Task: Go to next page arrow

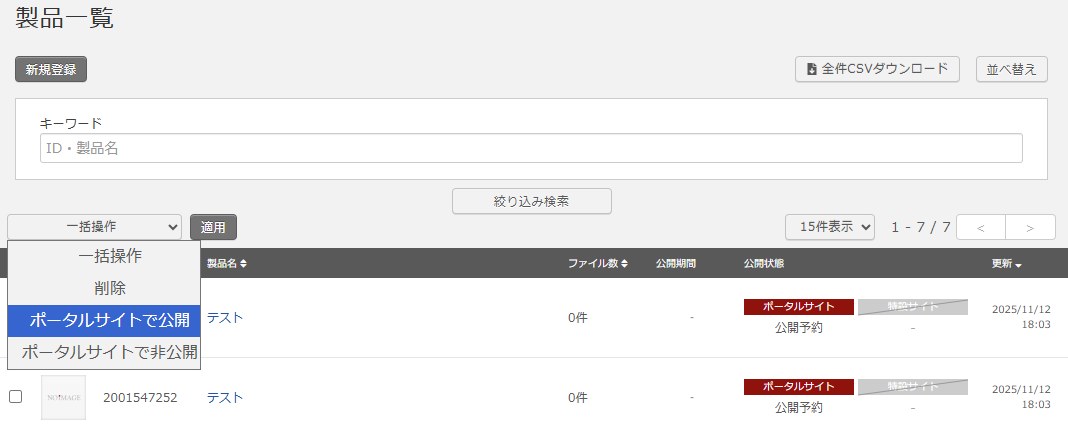Action: [1030, 227]
